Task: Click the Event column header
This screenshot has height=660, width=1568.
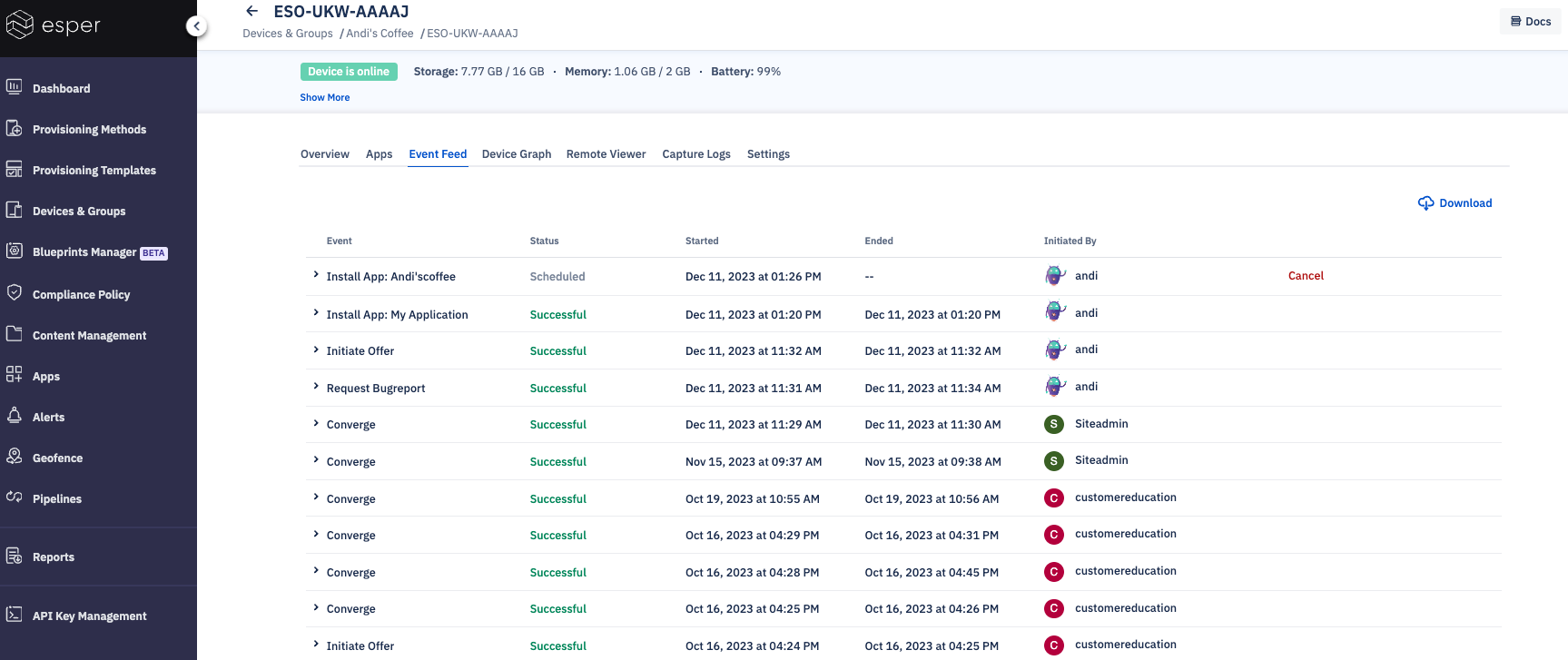Action: click(340, 241)
